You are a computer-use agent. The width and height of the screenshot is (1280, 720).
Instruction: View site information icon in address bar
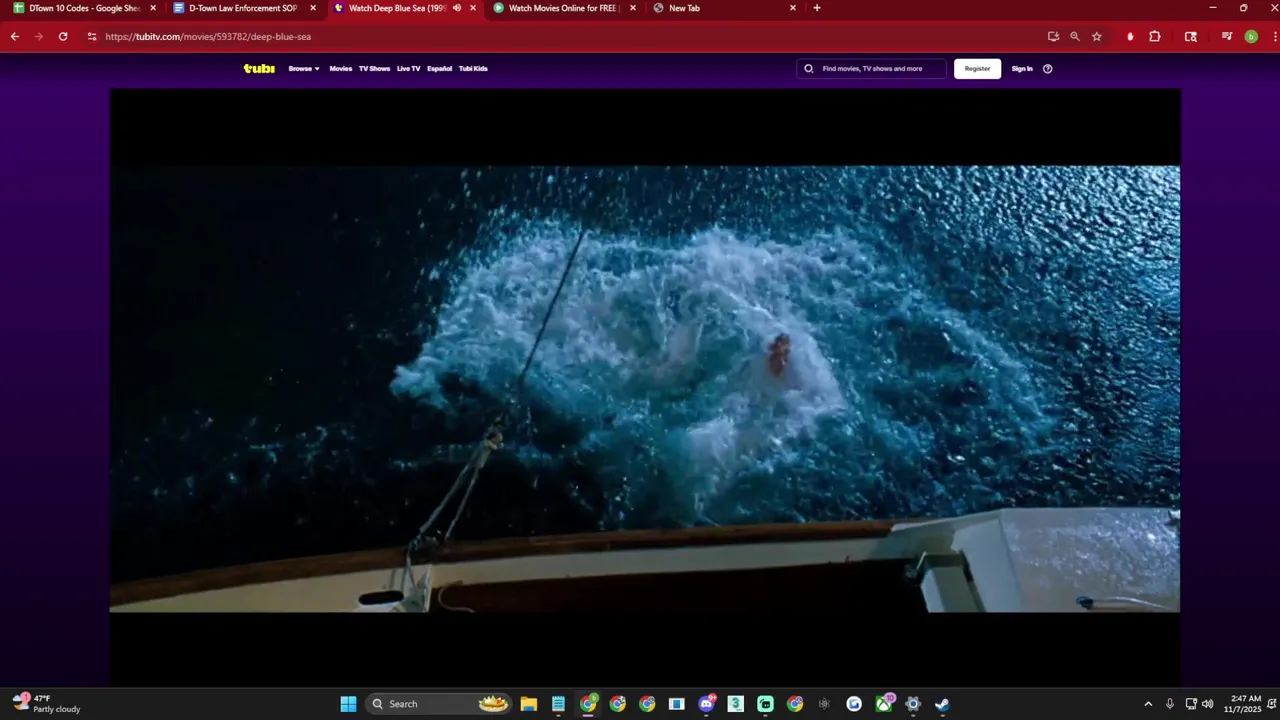92,36
